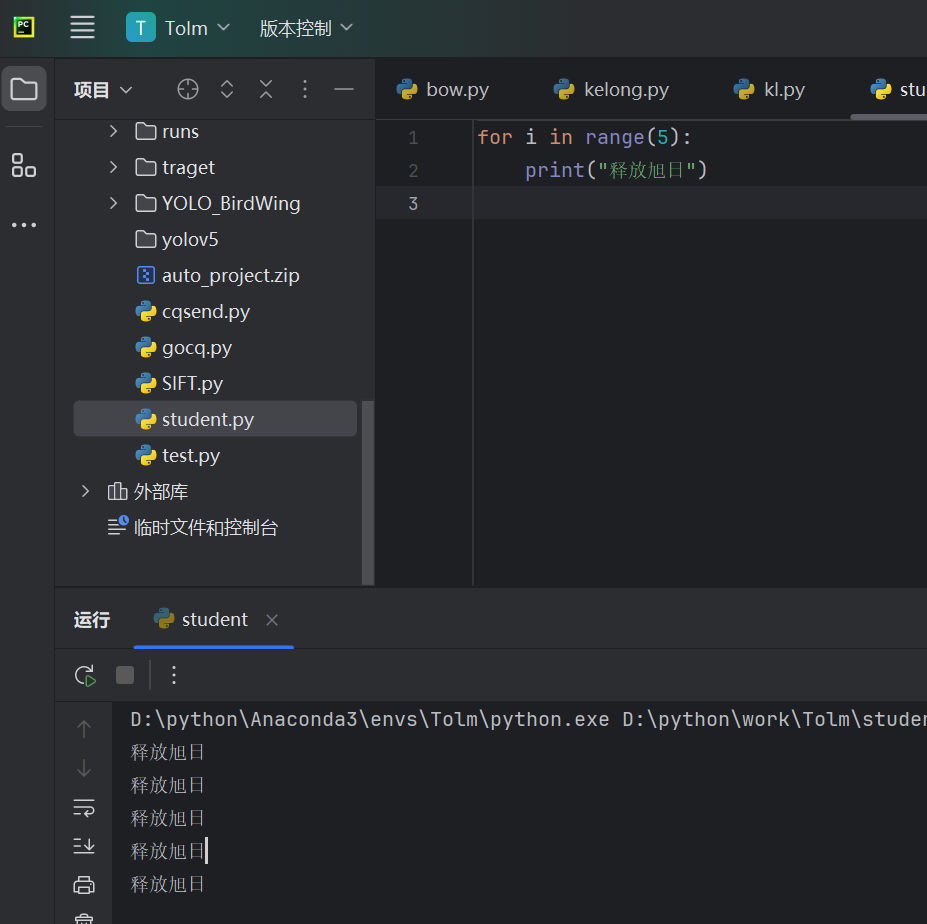
Task: Rerun the student script
Action: (85, 675)
